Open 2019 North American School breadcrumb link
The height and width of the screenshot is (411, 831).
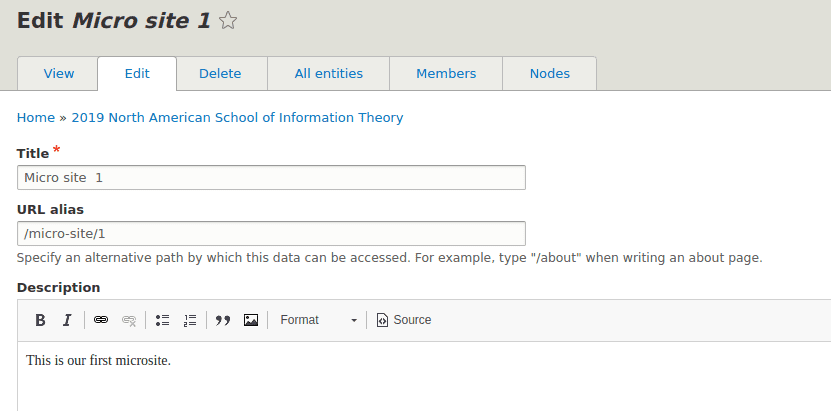coord(237,118)
